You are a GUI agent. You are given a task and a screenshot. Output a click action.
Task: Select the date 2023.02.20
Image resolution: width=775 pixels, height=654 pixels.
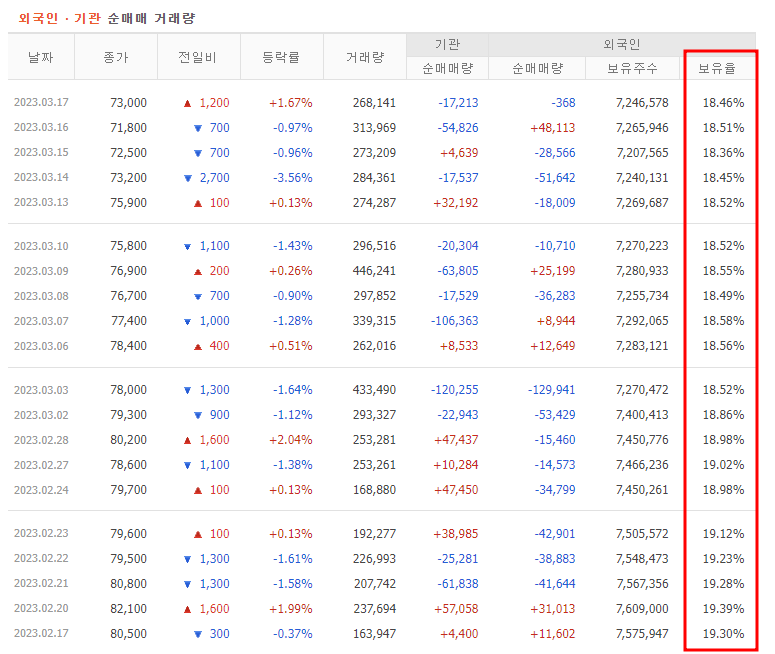pyautogui.click(x=41, y=609)
